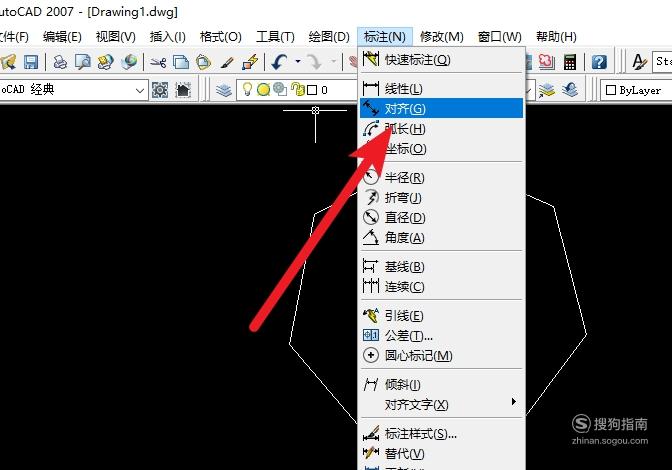Image resolution: width=672 pixels, height=470 pixels.
Task: Toggle layer 0 viewport freeze icon
Action: 280,89
